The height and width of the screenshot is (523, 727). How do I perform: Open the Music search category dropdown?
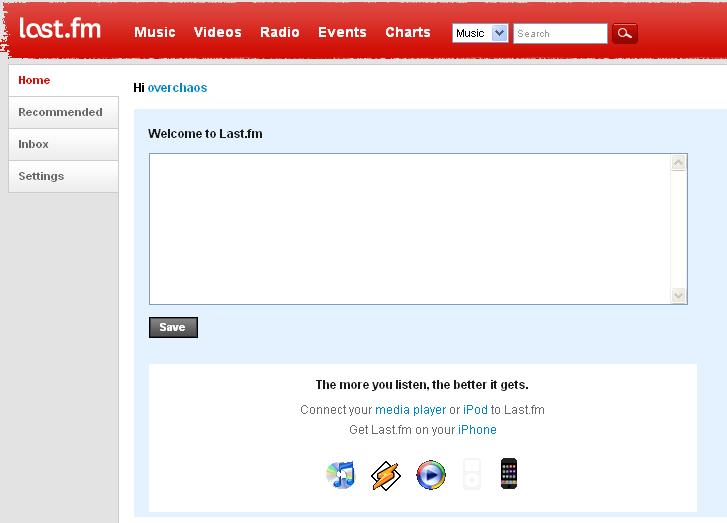click(x=480, y=33)
